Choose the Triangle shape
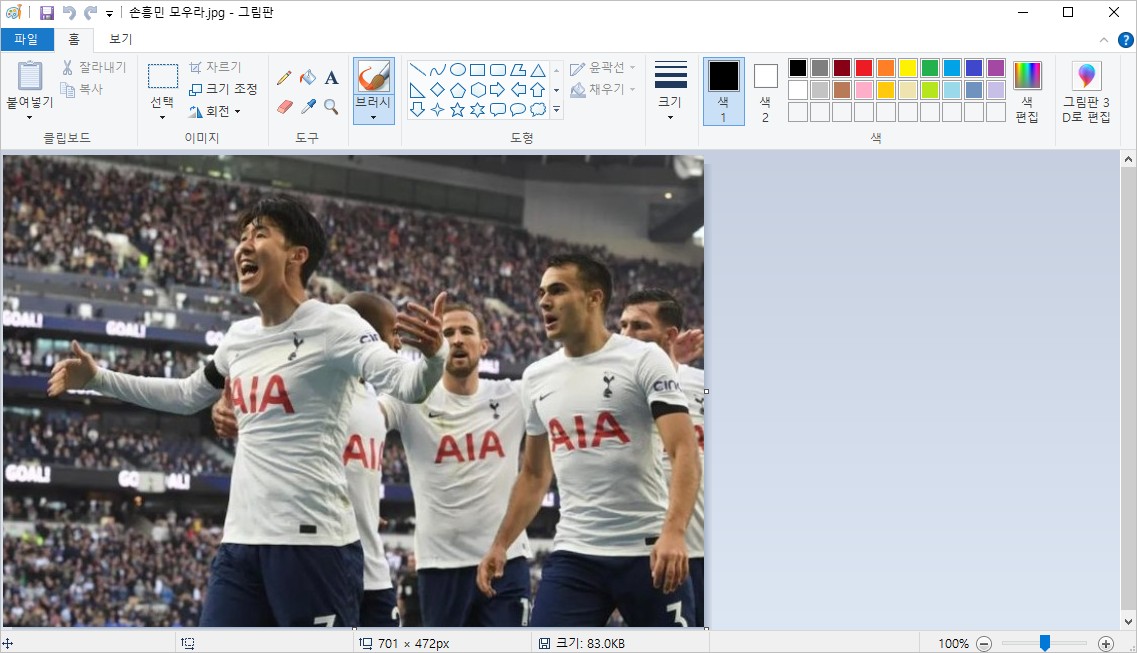This screenshot has height=653, width=1137. click(537, 70)
